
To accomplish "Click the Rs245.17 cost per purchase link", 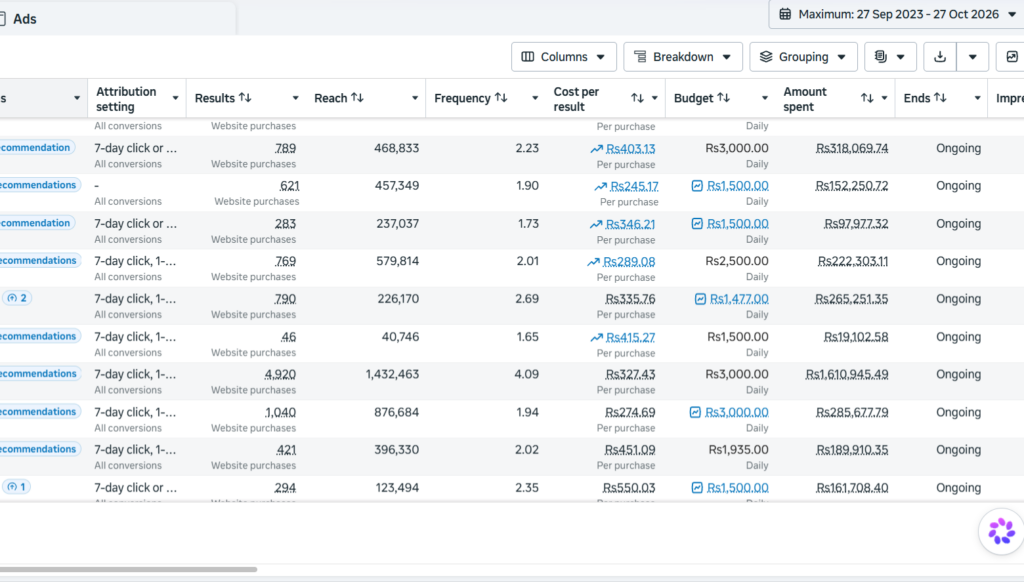I will tap(634, 186).
